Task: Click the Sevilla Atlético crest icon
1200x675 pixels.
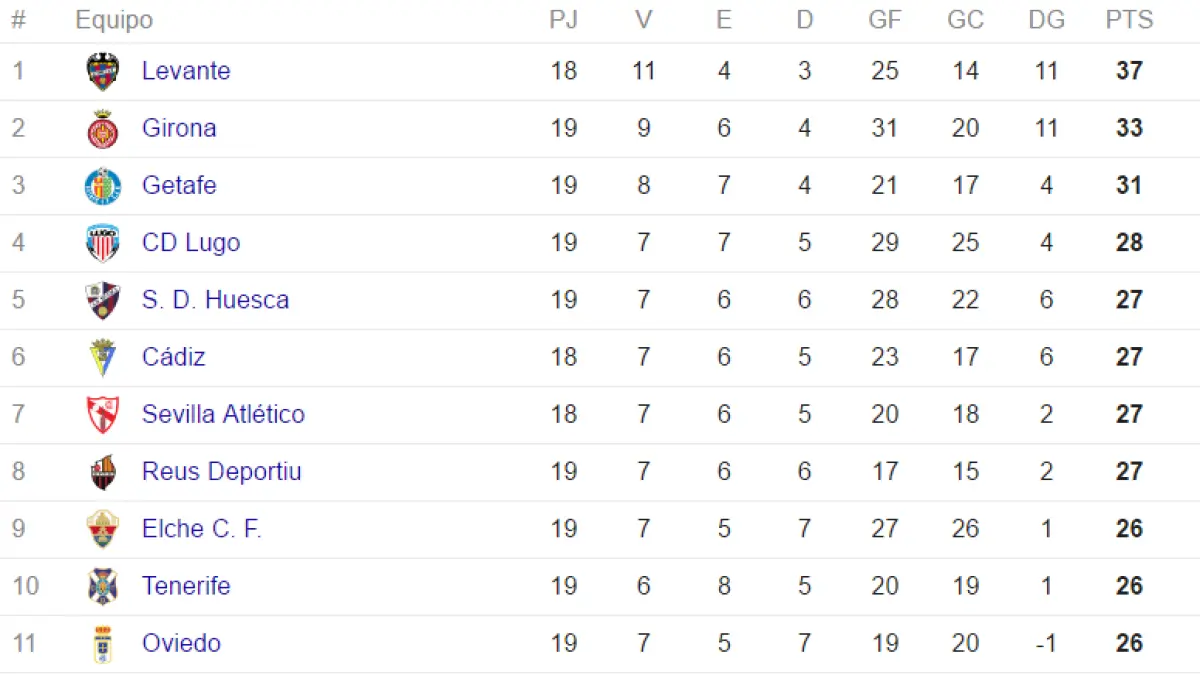Action: [103, 414]
